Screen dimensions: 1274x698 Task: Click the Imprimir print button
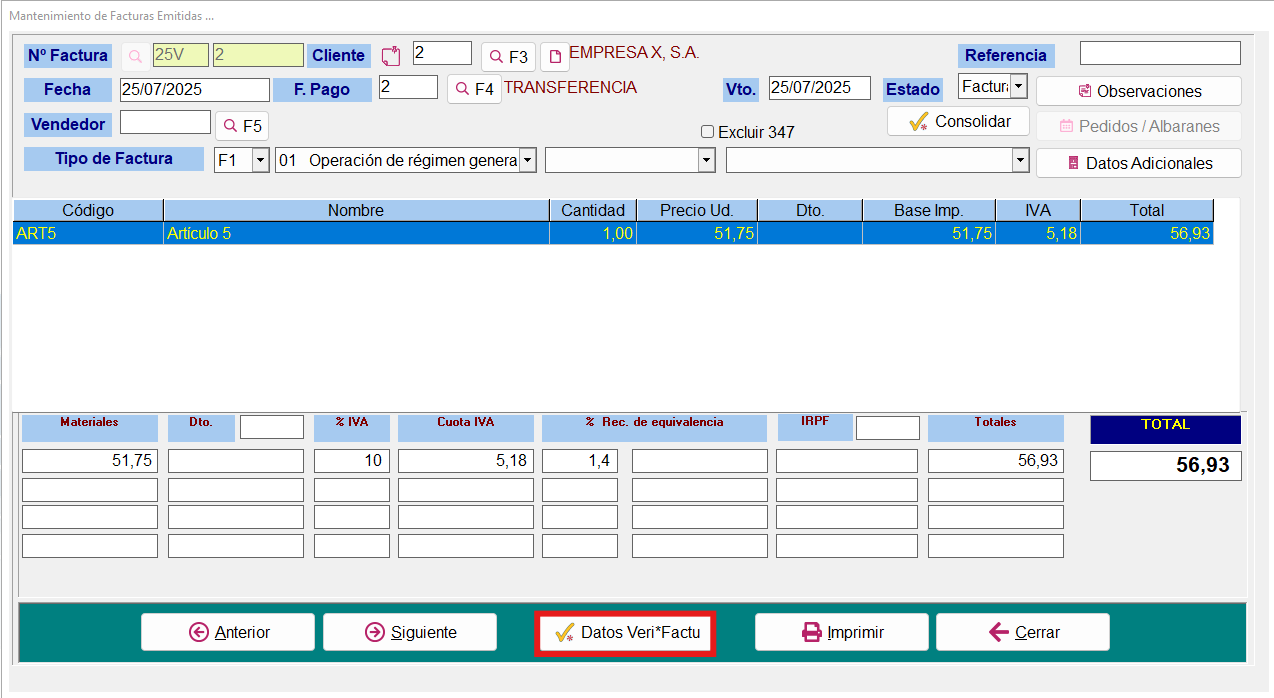(842, 632)
